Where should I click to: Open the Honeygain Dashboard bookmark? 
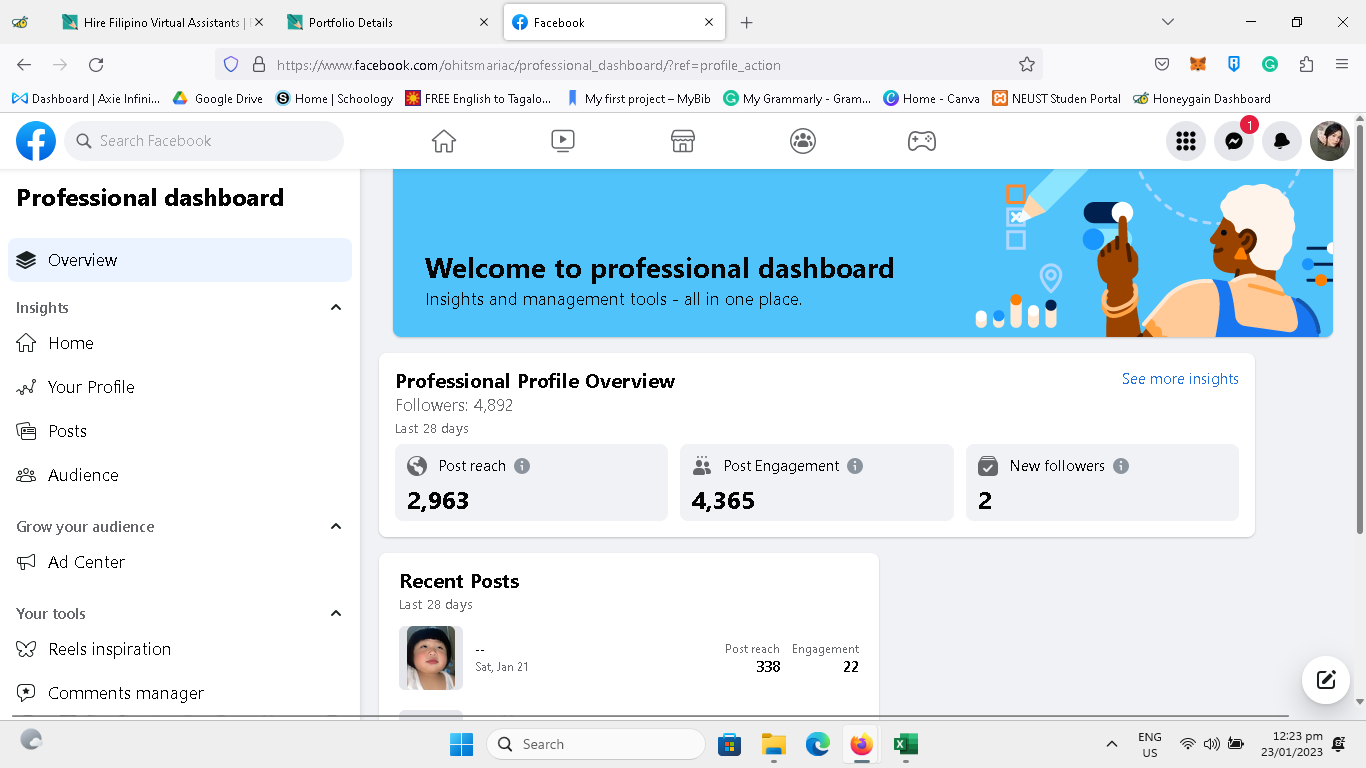[1202, 99]
